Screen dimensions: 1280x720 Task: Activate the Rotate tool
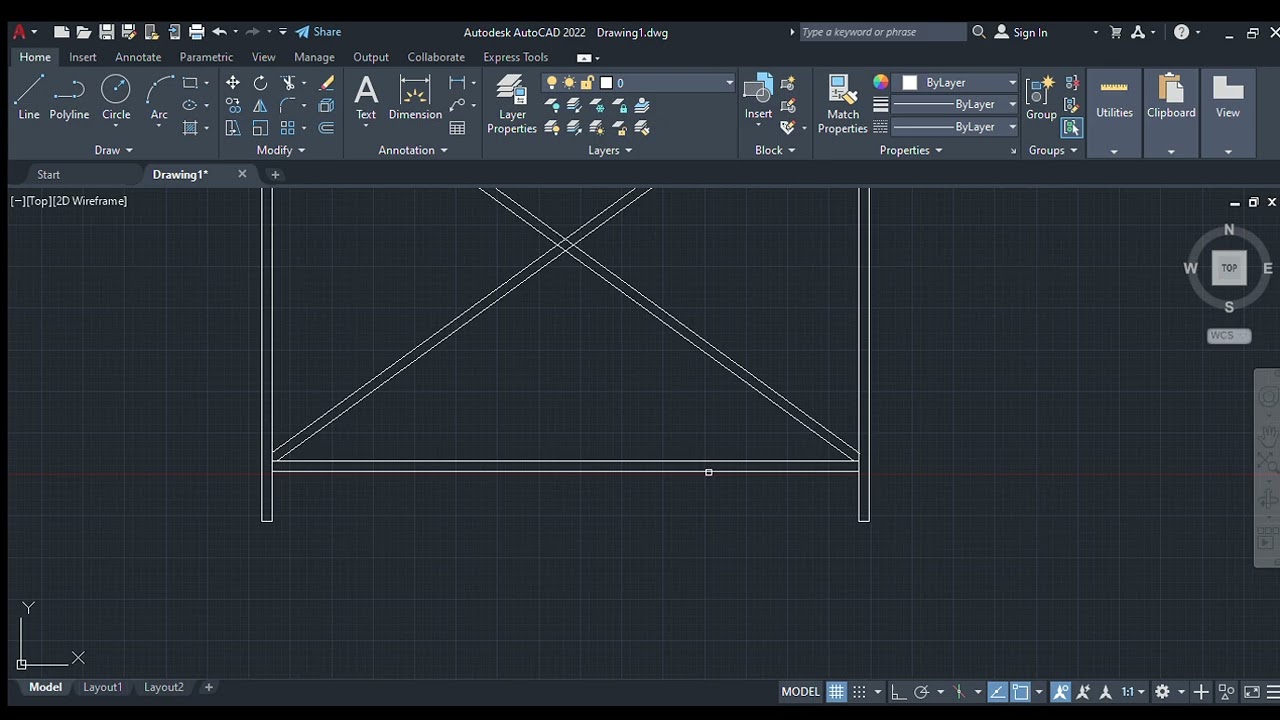click(260, 83)
